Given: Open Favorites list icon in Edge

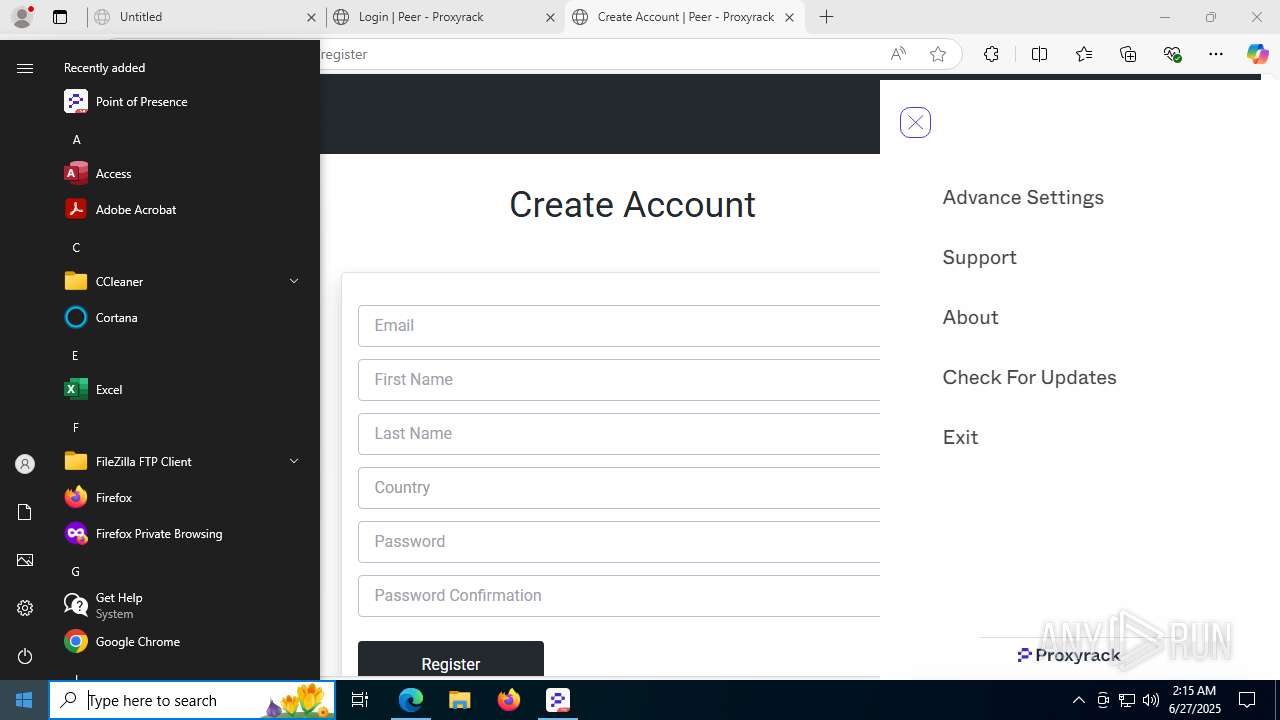Looking at the screenshot, I should [x=1084, y=54].
